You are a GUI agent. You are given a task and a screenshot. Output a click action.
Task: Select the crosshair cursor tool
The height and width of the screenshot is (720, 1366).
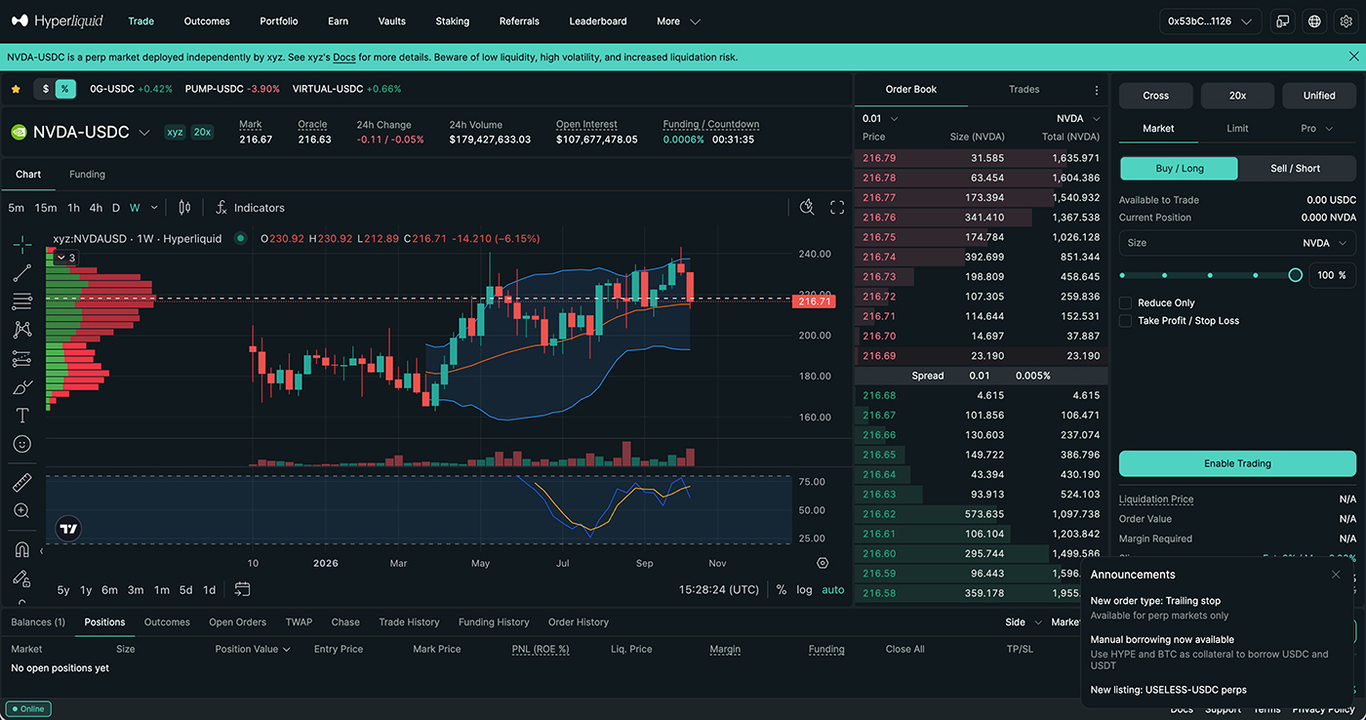click(22, 244)
